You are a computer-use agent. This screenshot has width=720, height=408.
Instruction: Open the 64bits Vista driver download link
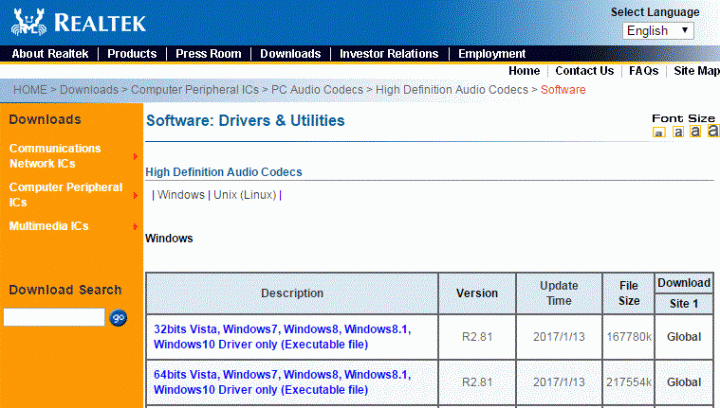[x=282, y=382]
